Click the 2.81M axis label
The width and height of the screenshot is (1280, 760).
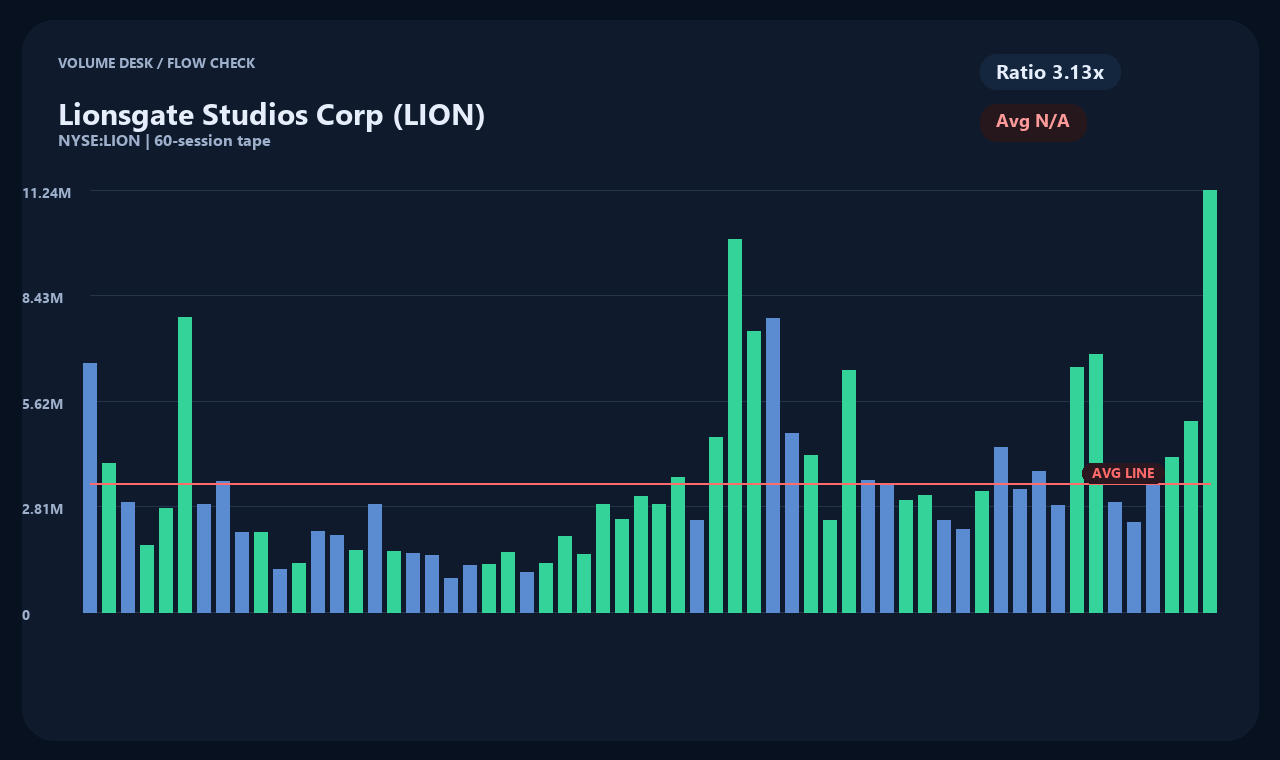click(x=43, y=509)
